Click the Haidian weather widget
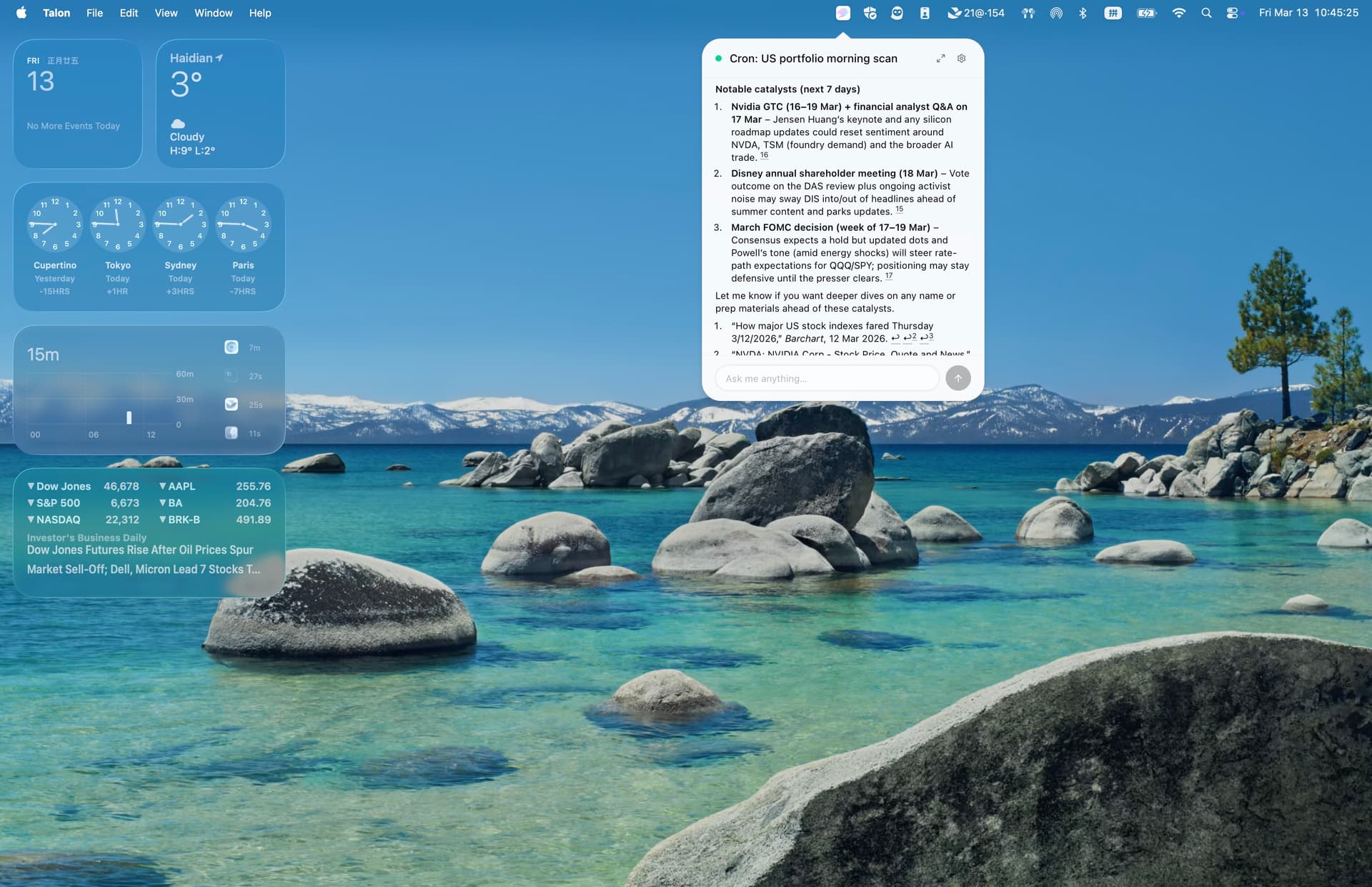 pos(220,104)
